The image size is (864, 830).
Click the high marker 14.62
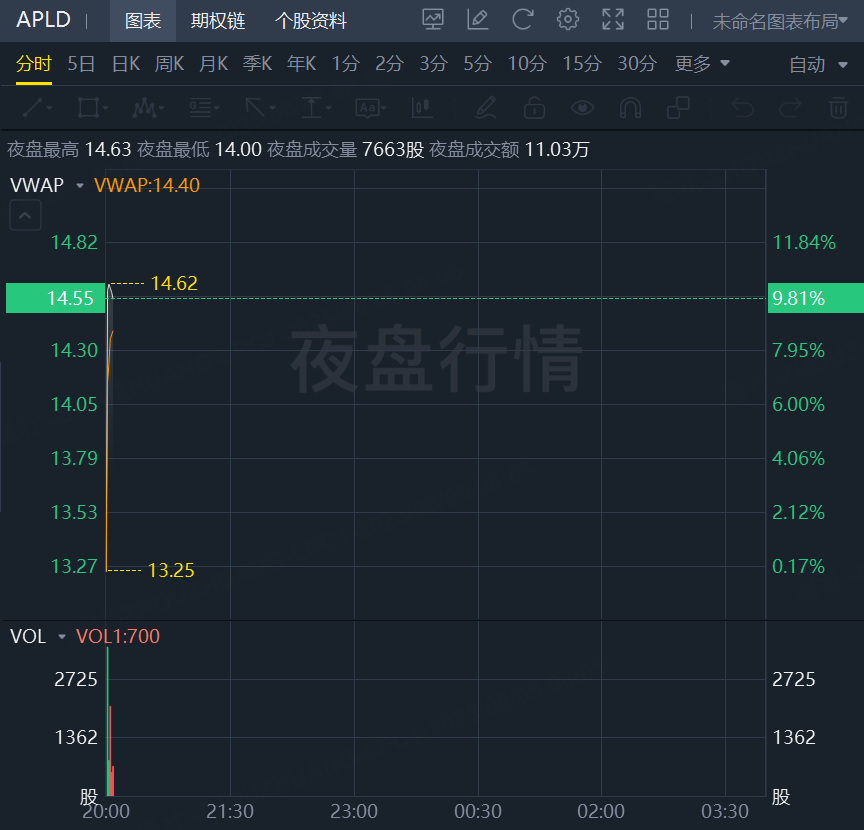click(174, 283)
